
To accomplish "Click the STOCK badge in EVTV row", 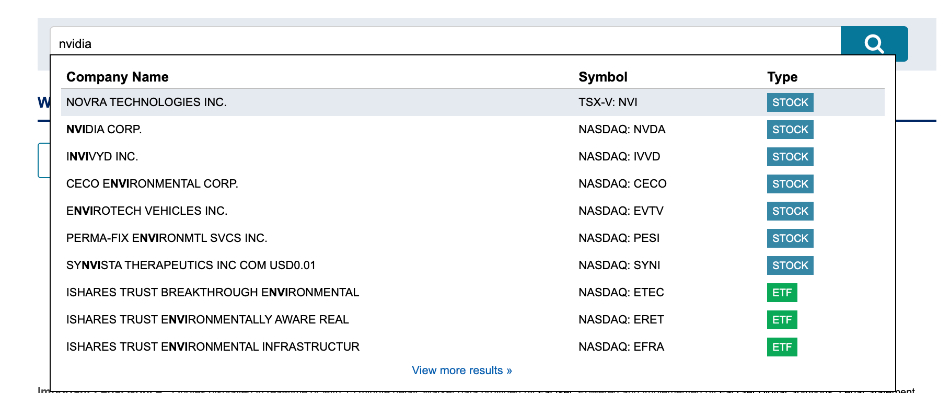I will tap(790, 211).
